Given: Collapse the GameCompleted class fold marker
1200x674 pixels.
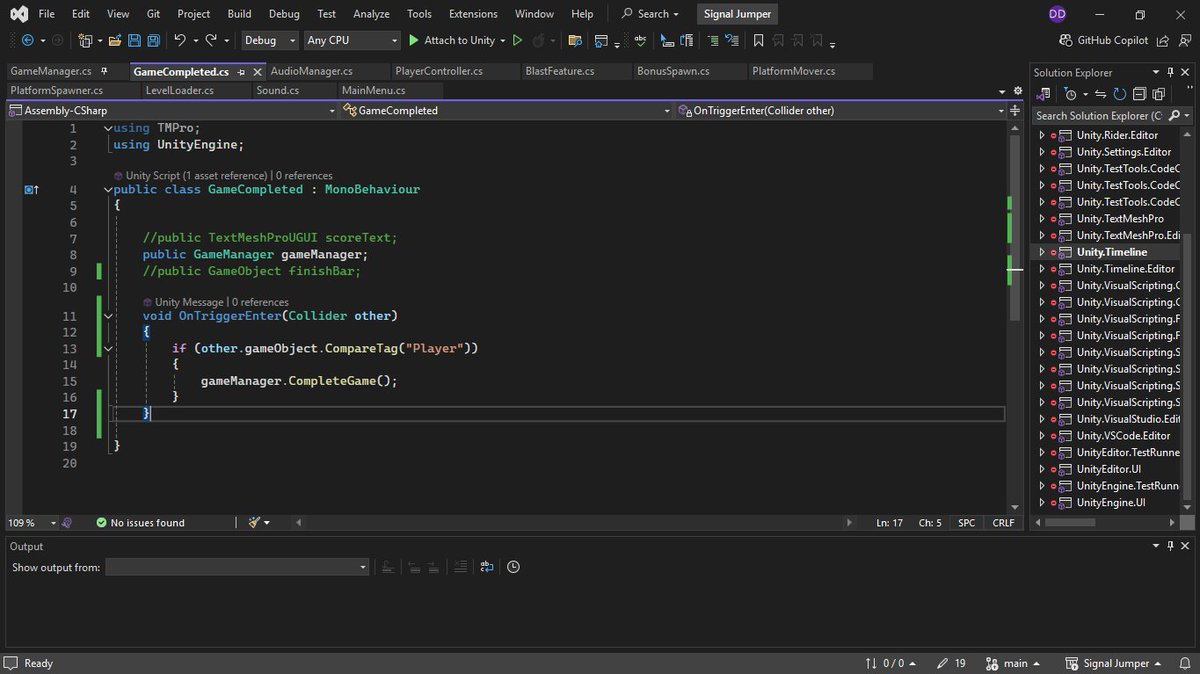Looking at the screenshot, I should [x=108, y=189].
